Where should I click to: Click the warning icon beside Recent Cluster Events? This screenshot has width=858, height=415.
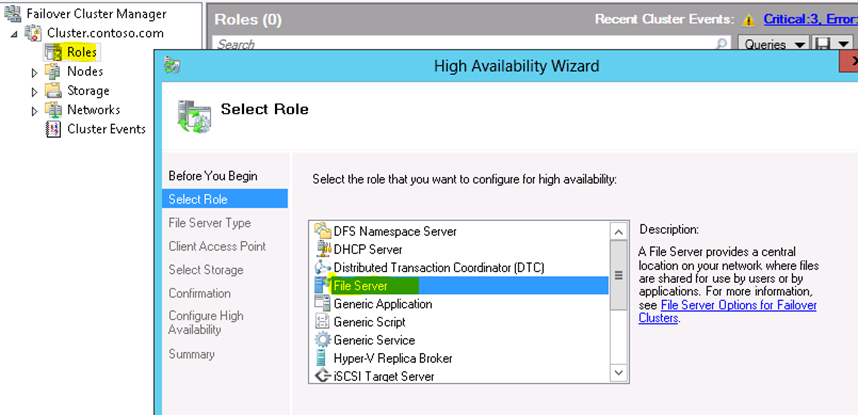click(748, 20)
